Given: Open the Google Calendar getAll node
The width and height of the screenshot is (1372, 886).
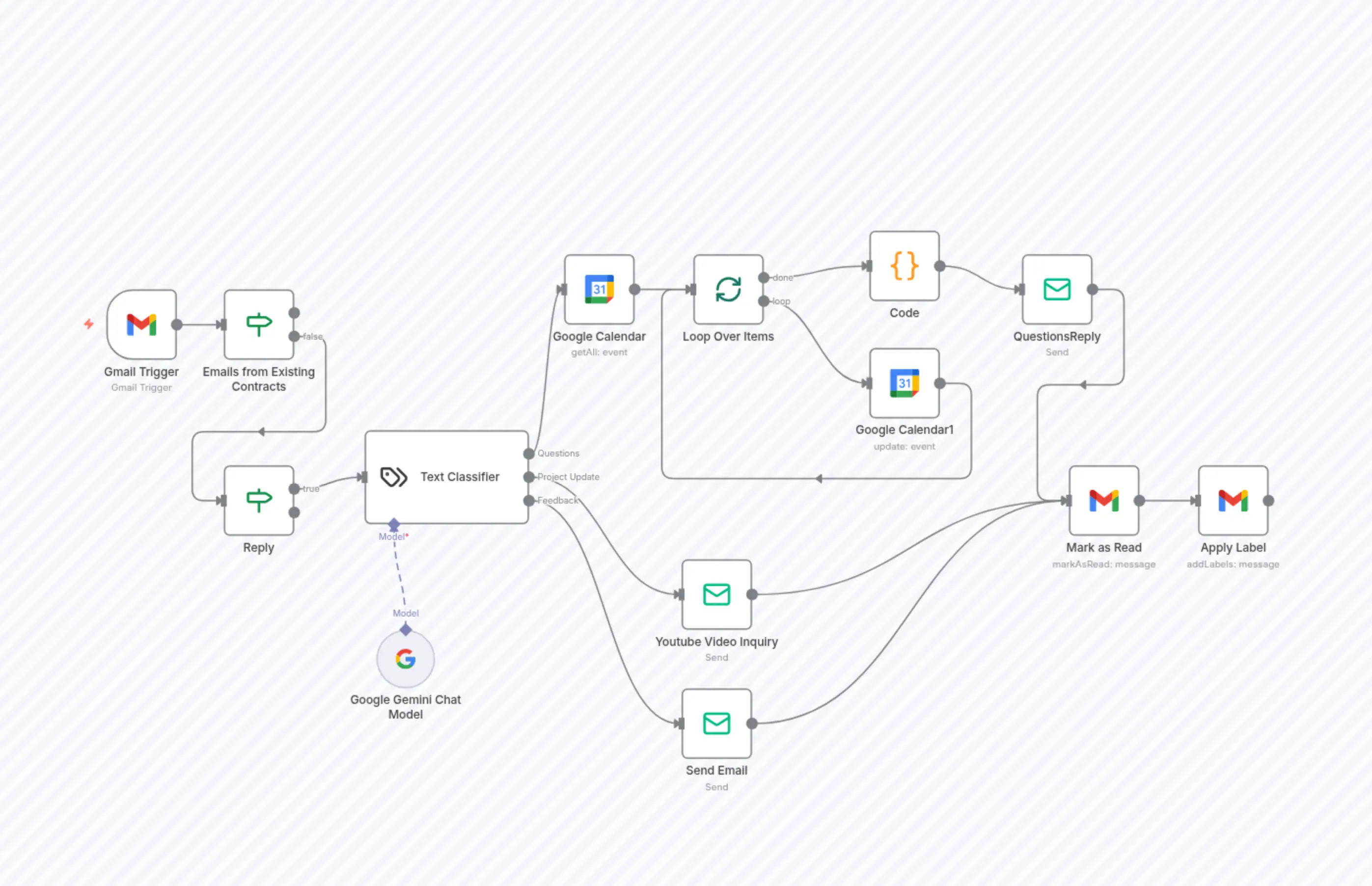Looking at the screenshot, I should pyautogui.click(x=599, y=290).
